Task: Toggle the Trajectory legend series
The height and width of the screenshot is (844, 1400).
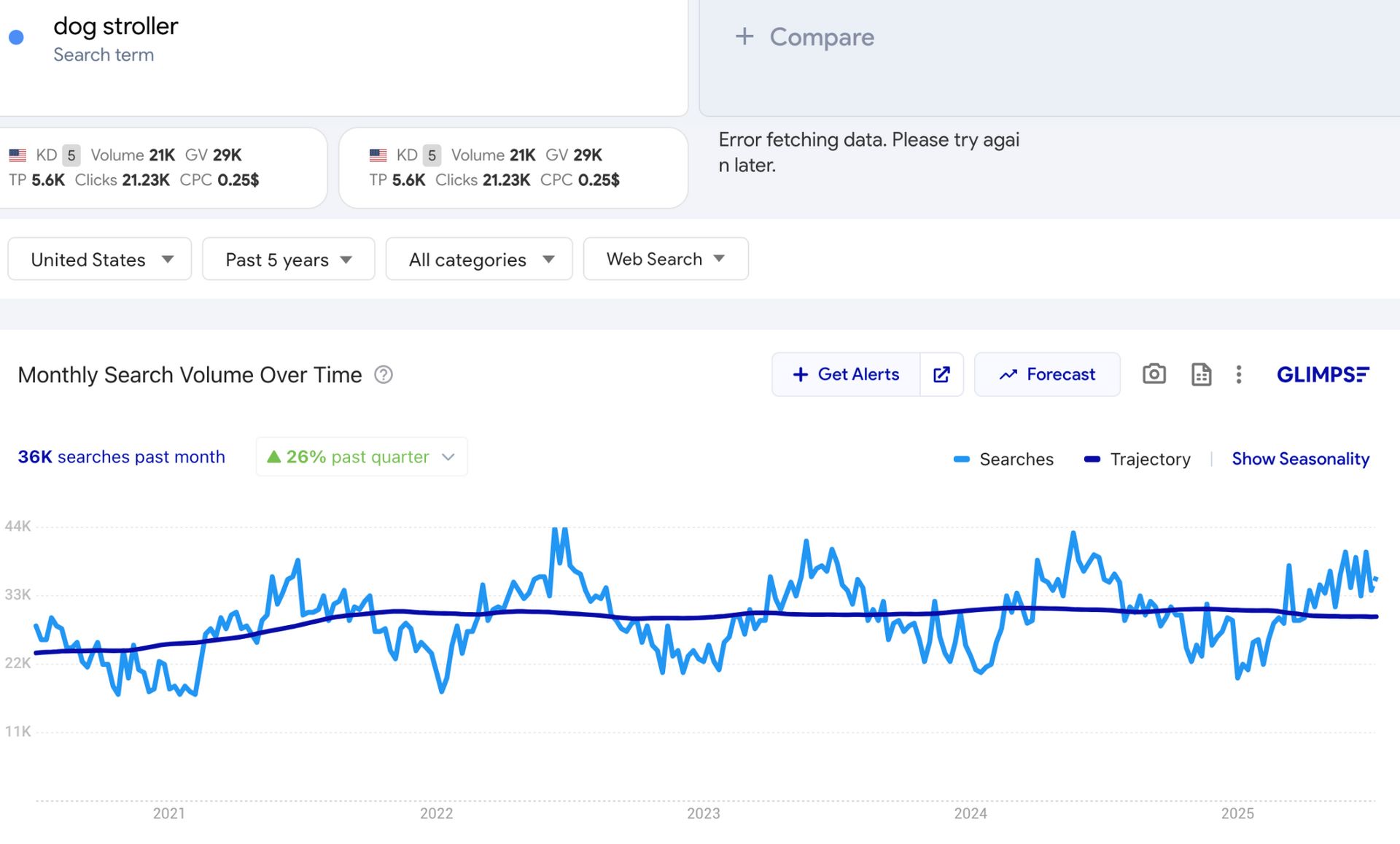Action: pyautogui.click(x=1137, y=459)
